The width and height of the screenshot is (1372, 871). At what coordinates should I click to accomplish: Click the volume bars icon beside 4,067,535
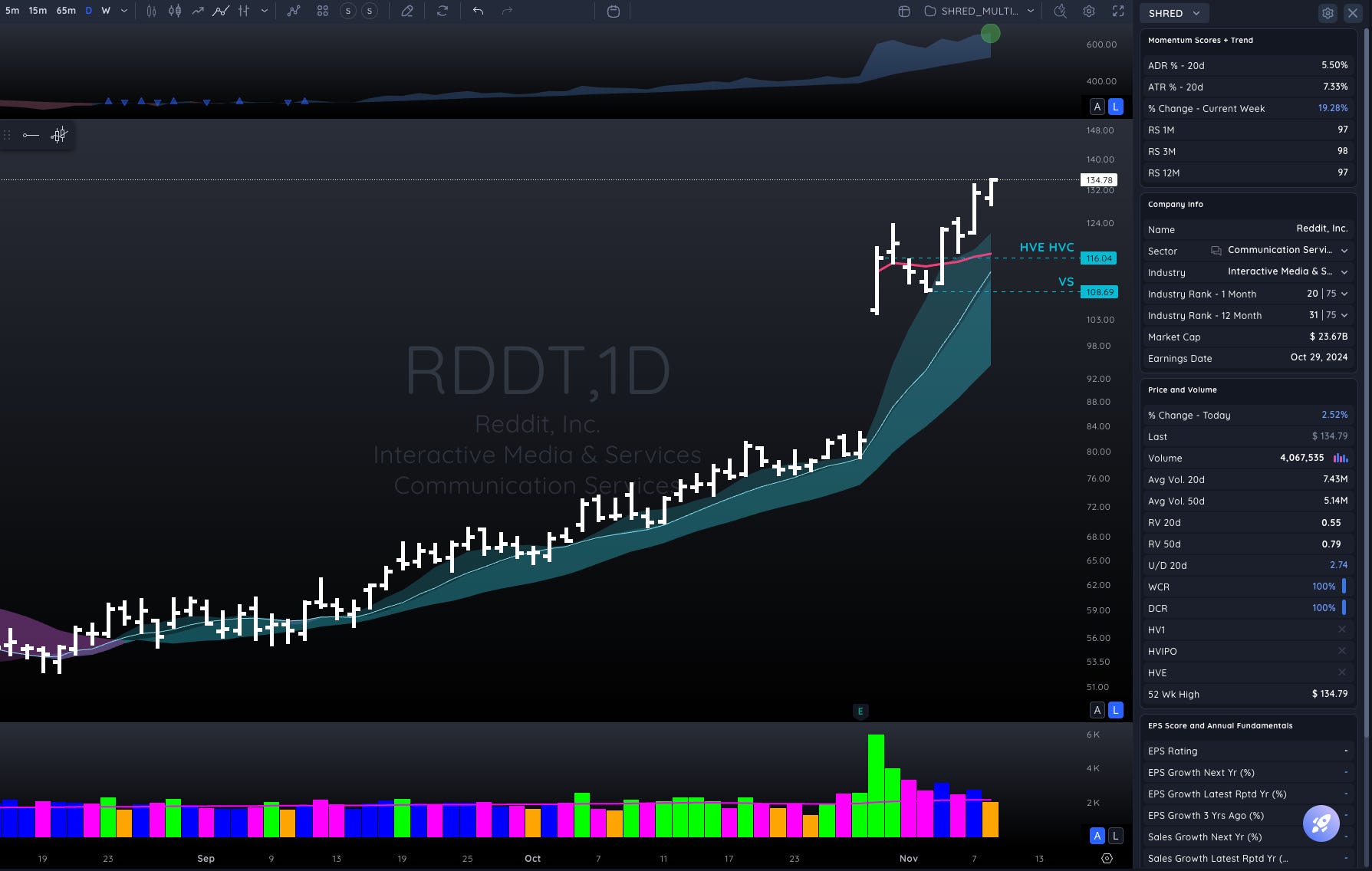1340,458
